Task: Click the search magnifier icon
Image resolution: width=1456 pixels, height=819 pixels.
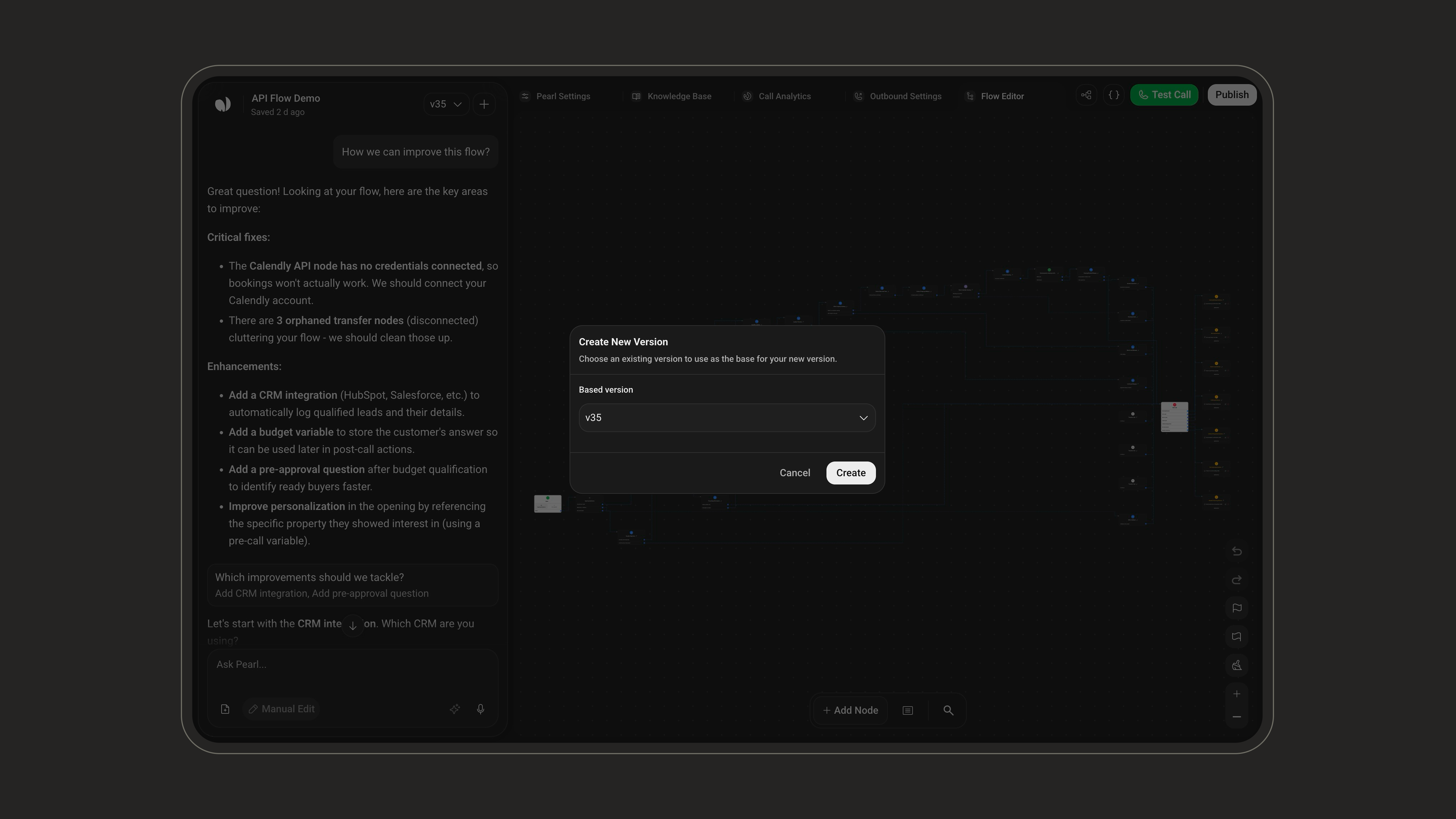Action: (x=948, y=710)
